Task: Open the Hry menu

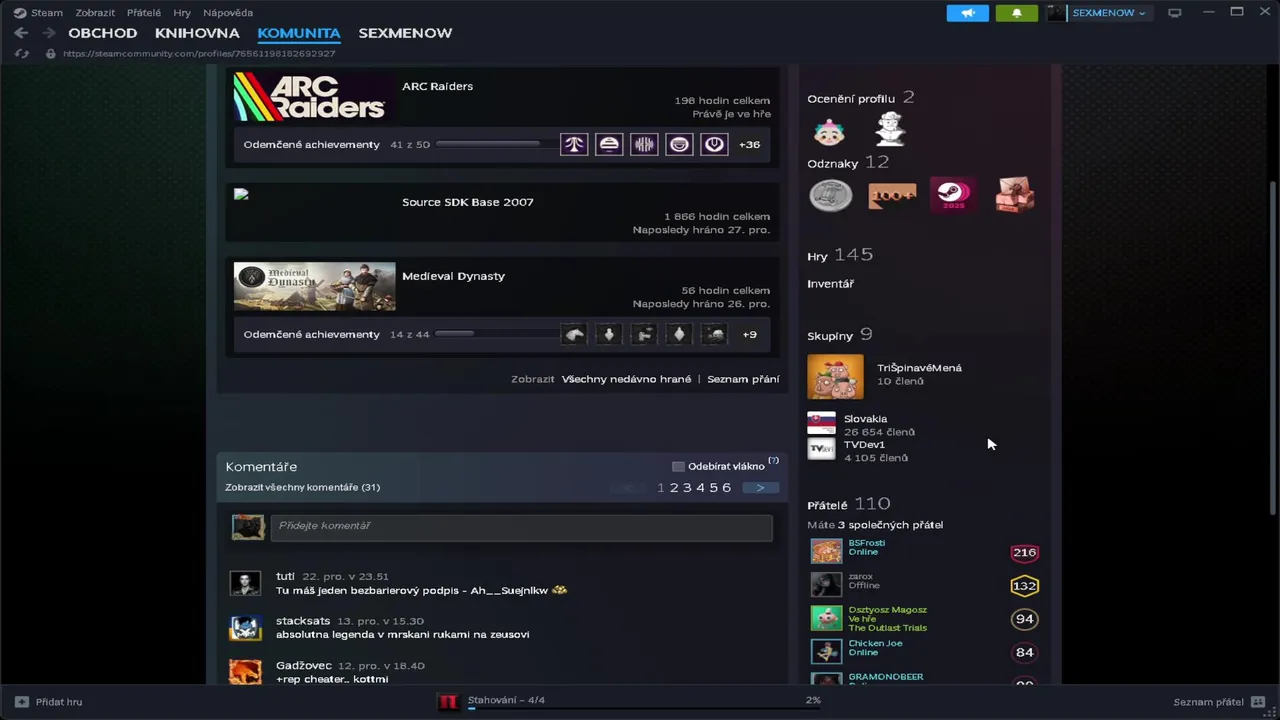Action: pyautogui.click(x=182, y=13)
